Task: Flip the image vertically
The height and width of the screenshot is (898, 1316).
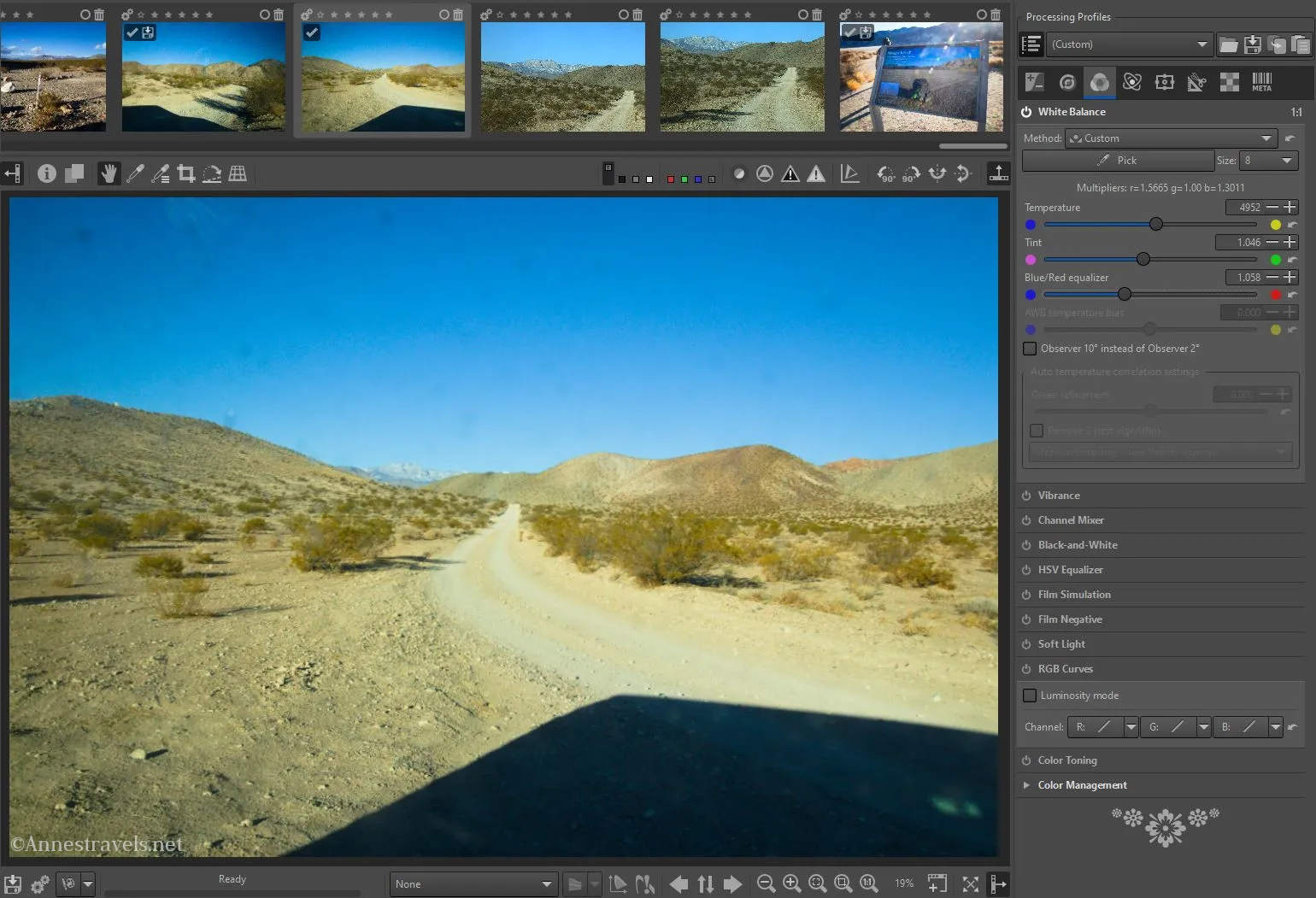Action: (x=963, y=174)
